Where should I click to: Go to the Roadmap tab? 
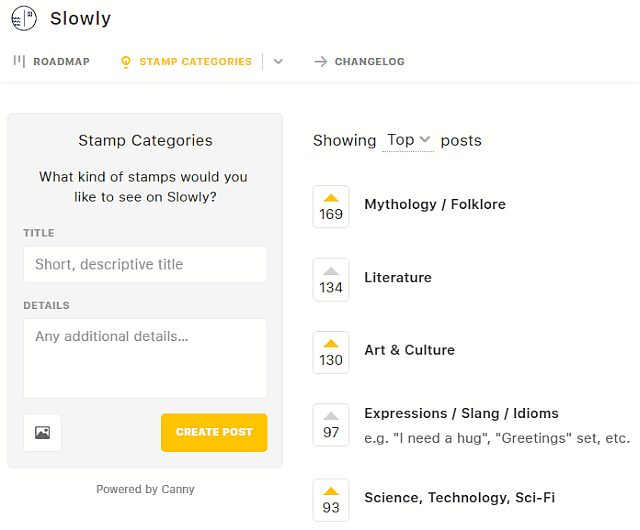(61, 62)
